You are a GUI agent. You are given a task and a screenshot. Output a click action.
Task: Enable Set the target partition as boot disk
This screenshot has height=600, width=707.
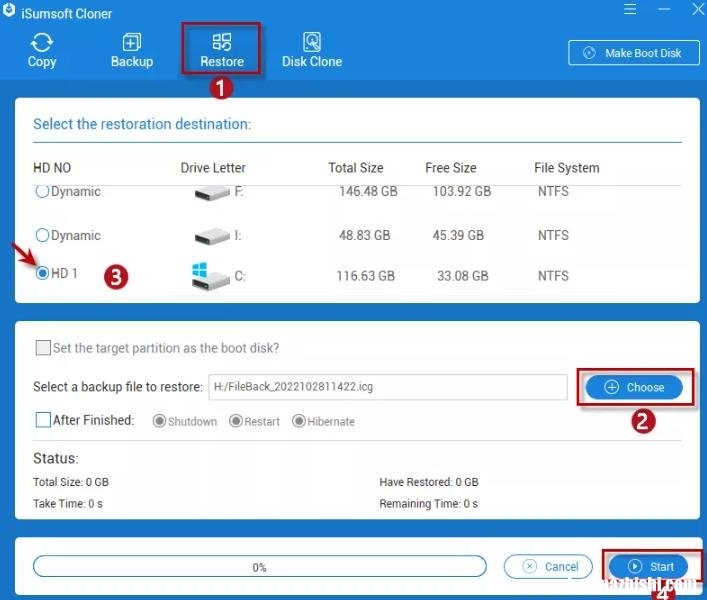pyautogui.click(x=43, y=348)
